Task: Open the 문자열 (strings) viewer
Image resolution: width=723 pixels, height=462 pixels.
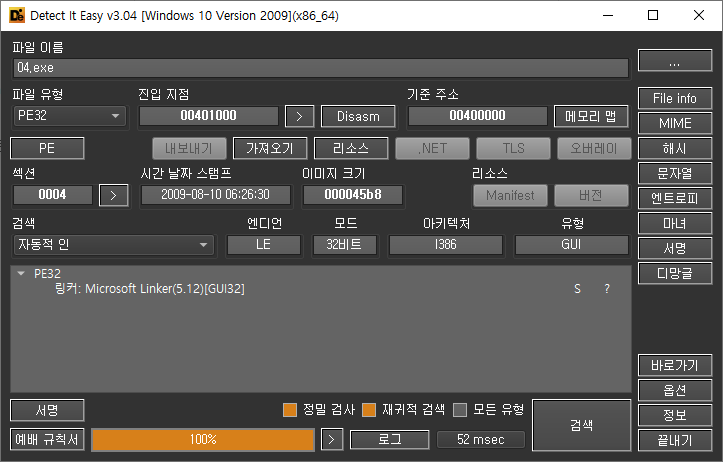Action: [x=675, y=173]
